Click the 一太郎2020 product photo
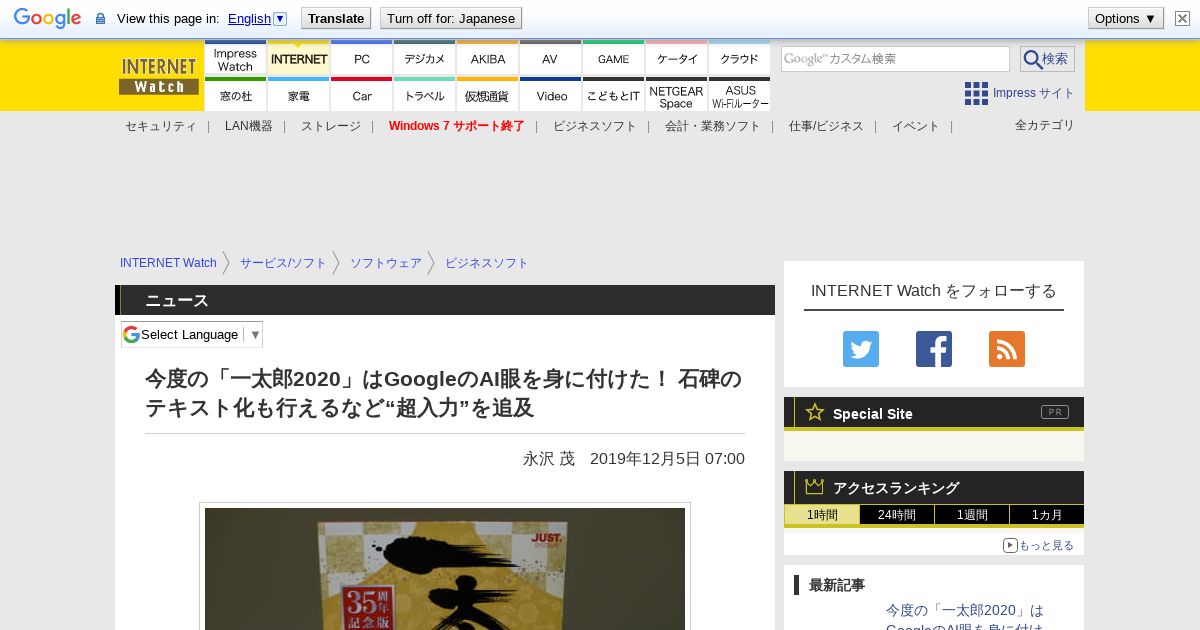 pos(445,569)
